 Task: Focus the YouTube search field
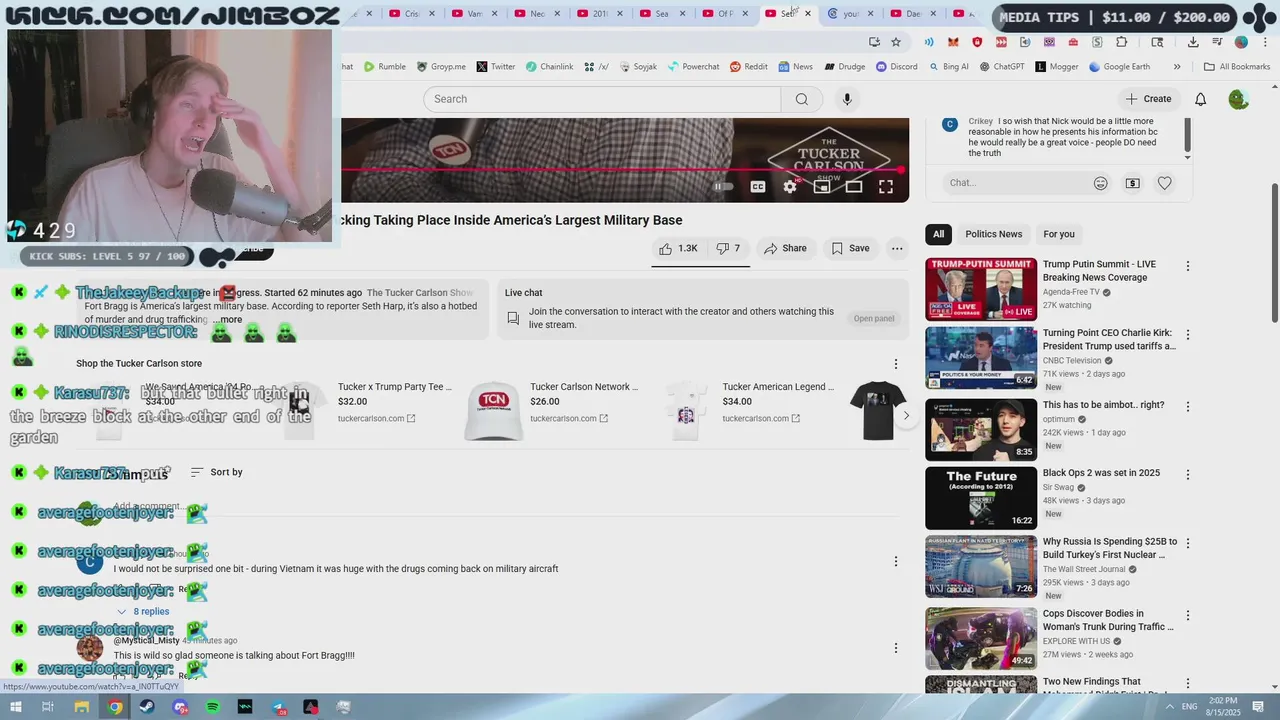(602, 99)
